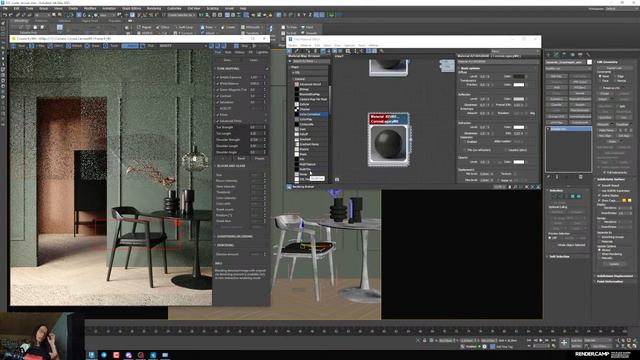
Task: Click the Repeat tool in ribbon
Action: (x=144, y=27)
